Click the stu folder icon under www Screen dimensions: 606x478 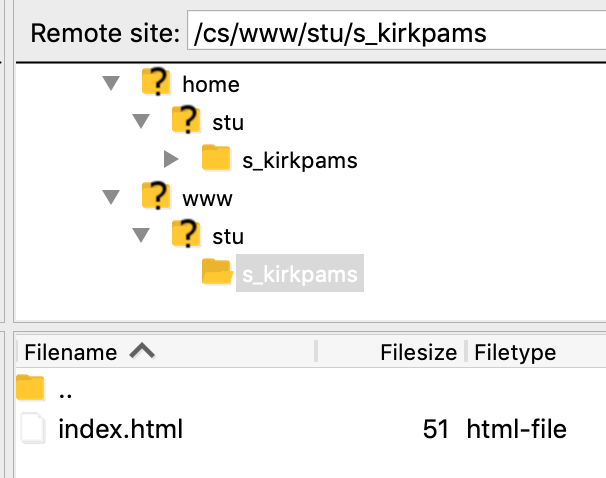click(x=185, y=235)
